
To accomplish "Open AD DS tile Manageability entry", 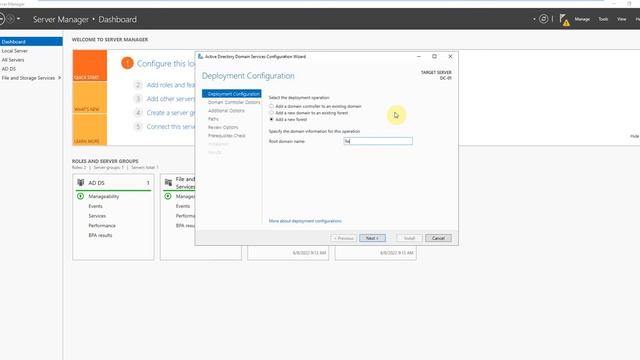I will point(104,196).
